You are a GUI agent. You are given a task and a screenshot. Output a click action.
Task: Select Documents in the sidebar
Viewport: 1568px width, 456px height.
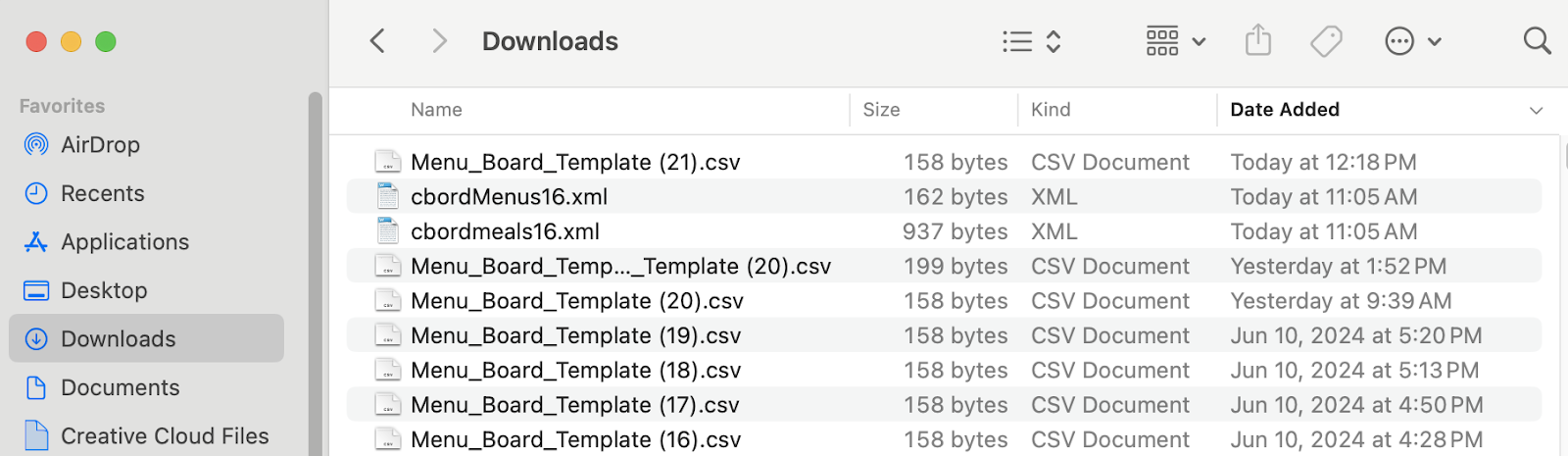120,387
